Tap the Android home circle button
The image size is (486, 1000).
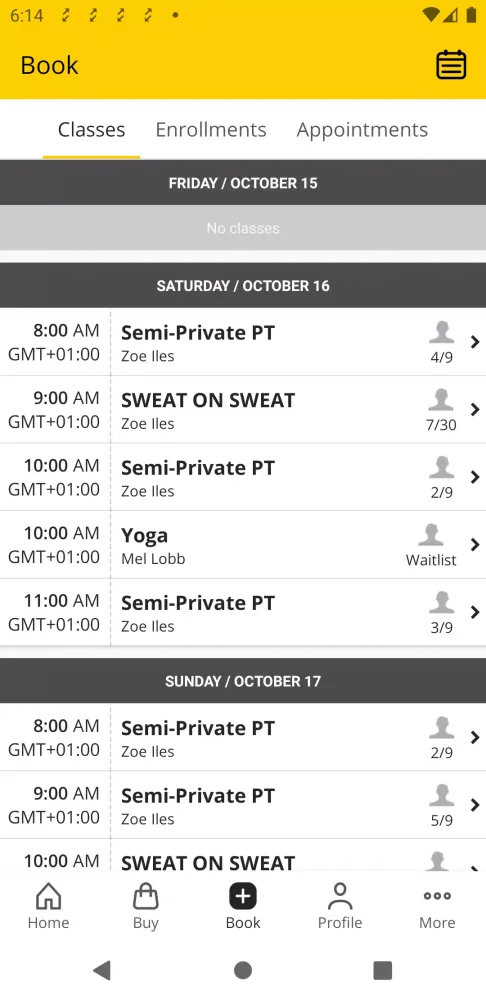pyautogui.click(x=243, y=970)
